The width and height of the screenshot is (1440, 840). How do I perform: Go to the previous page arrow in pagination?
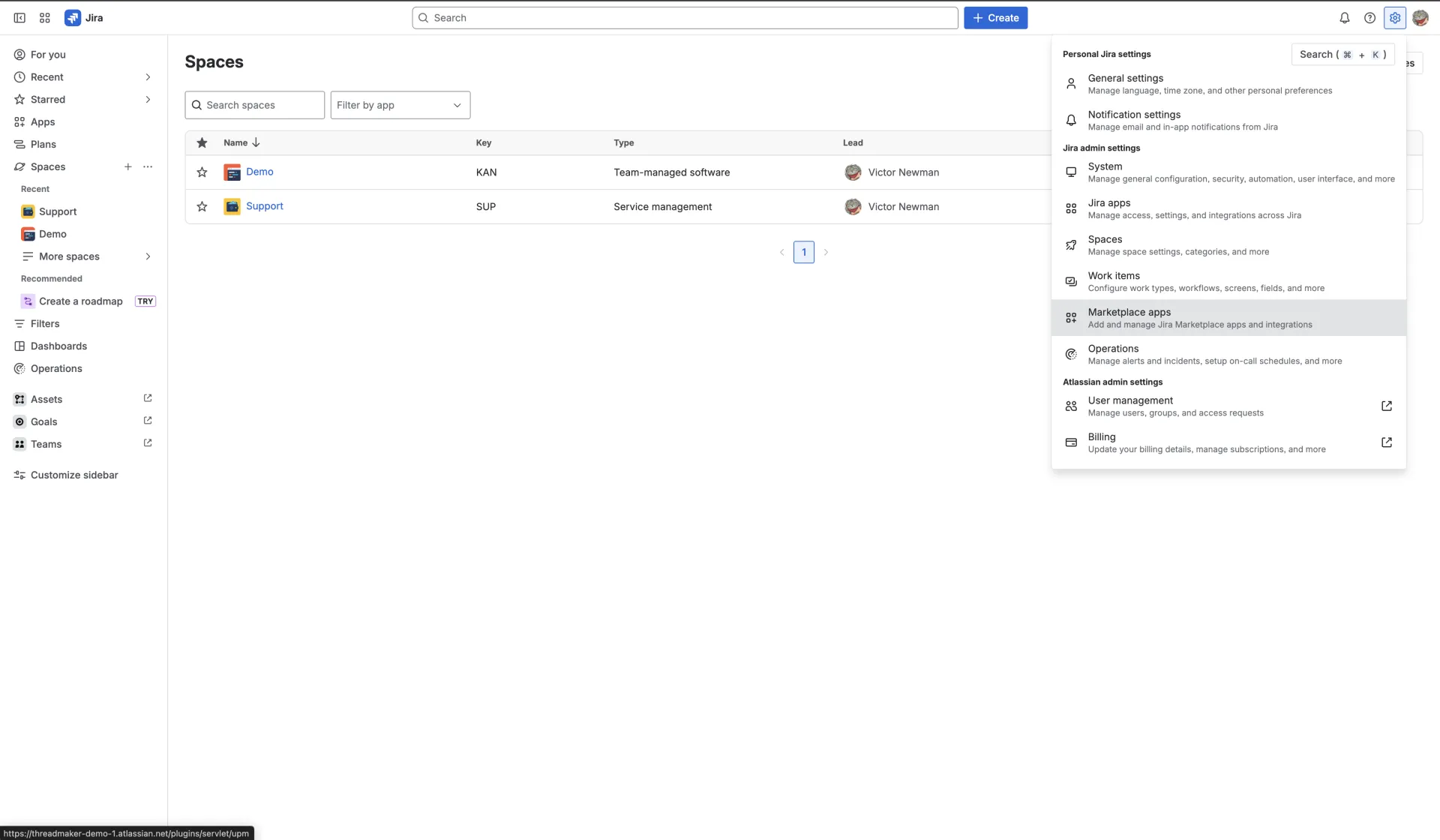[781, 252]
